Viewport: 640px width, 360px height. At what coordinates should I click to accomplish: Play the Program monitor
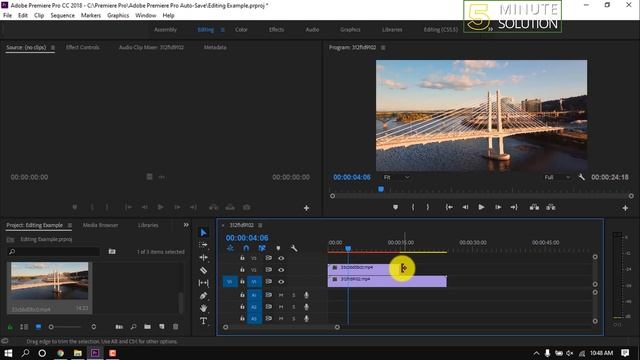pyautogui.click(x=481, y=207)
